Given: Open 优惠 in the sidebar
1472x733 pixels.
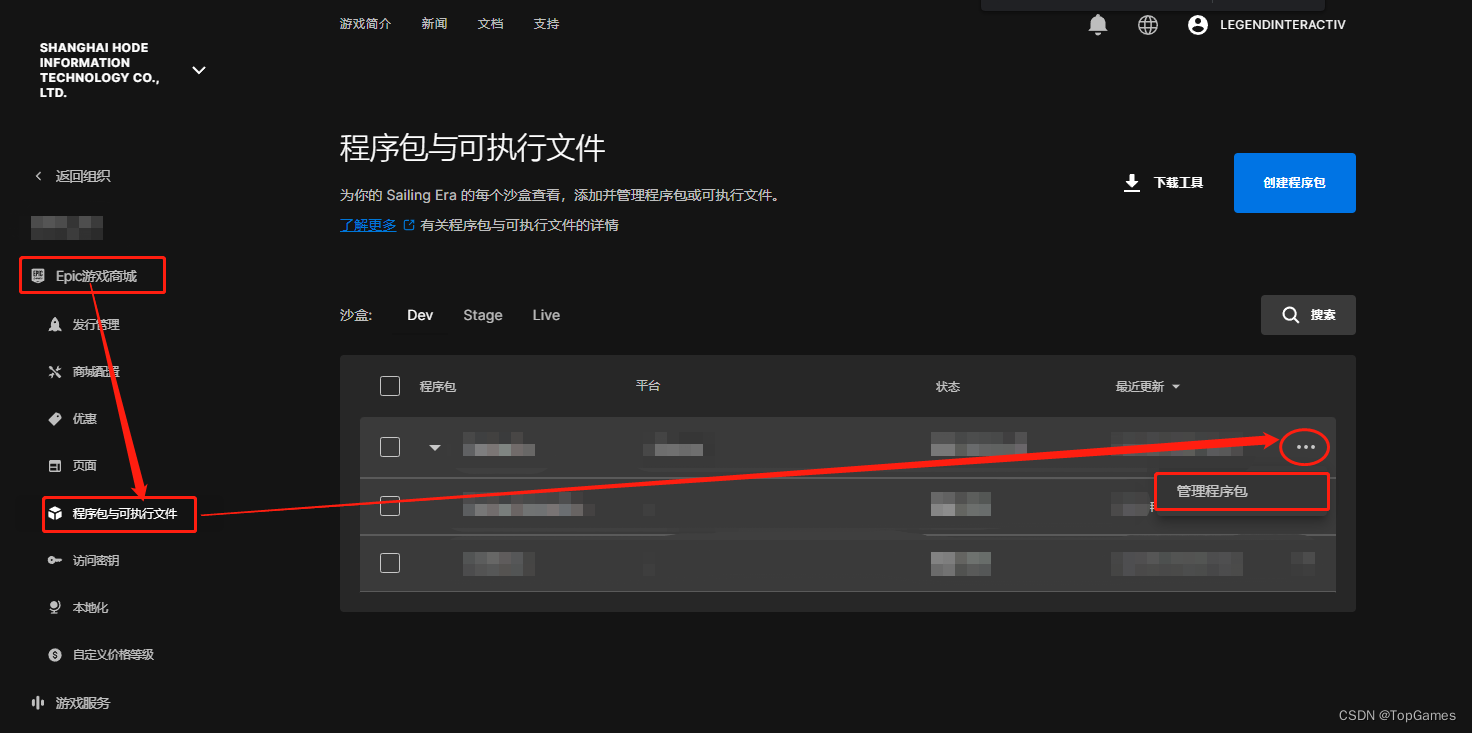Looking at the screenshot, I should (73, 418).
